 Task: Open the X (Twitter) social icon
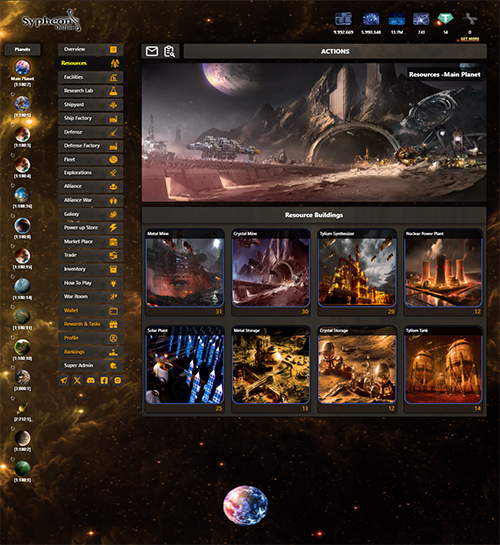coord(77,380)
